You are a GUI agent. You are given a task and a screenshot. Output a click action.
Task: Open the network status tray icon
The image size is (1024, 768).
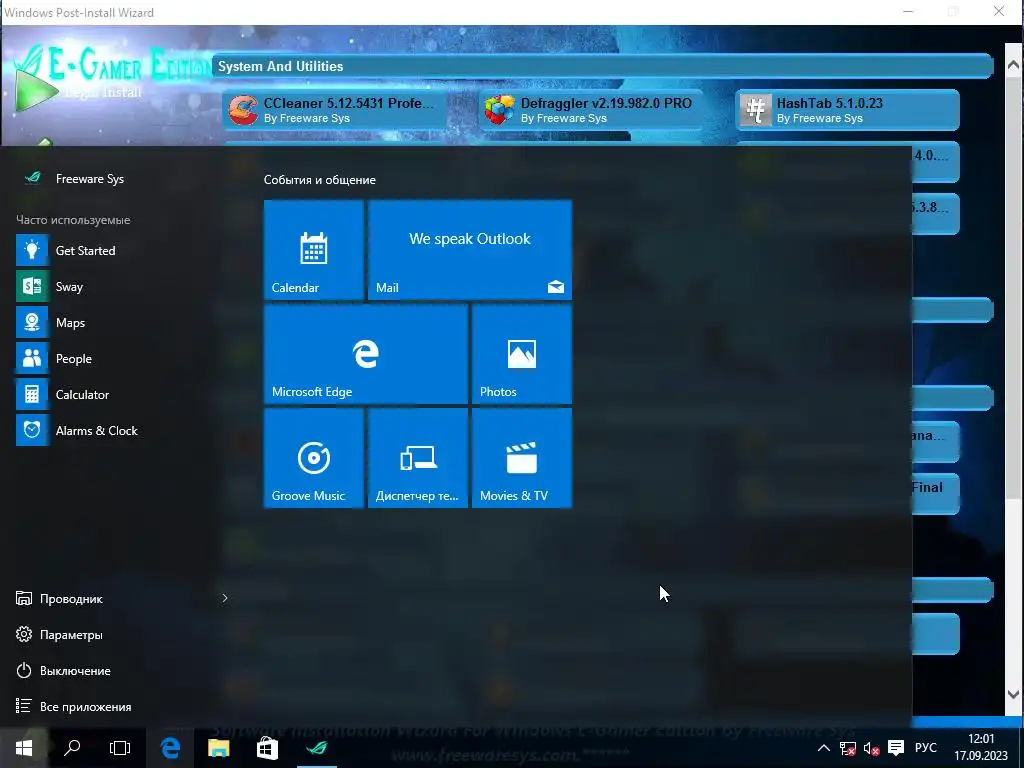click(847, 748)
